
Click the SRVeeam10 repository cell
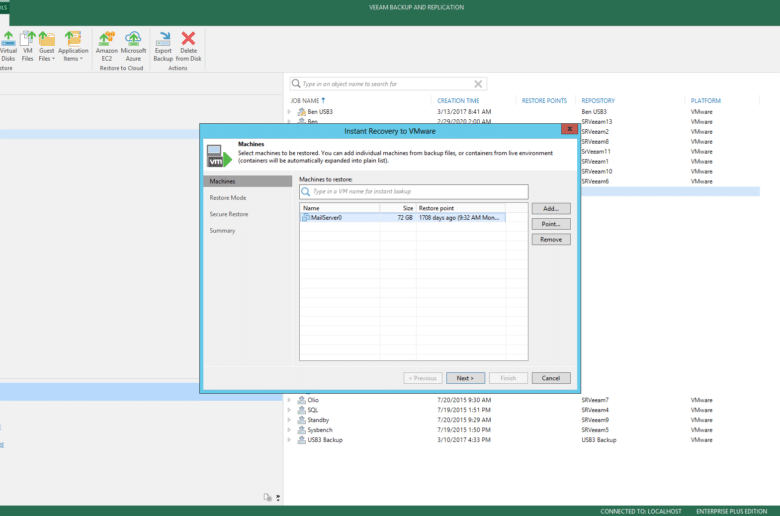(x=596, y=171)
